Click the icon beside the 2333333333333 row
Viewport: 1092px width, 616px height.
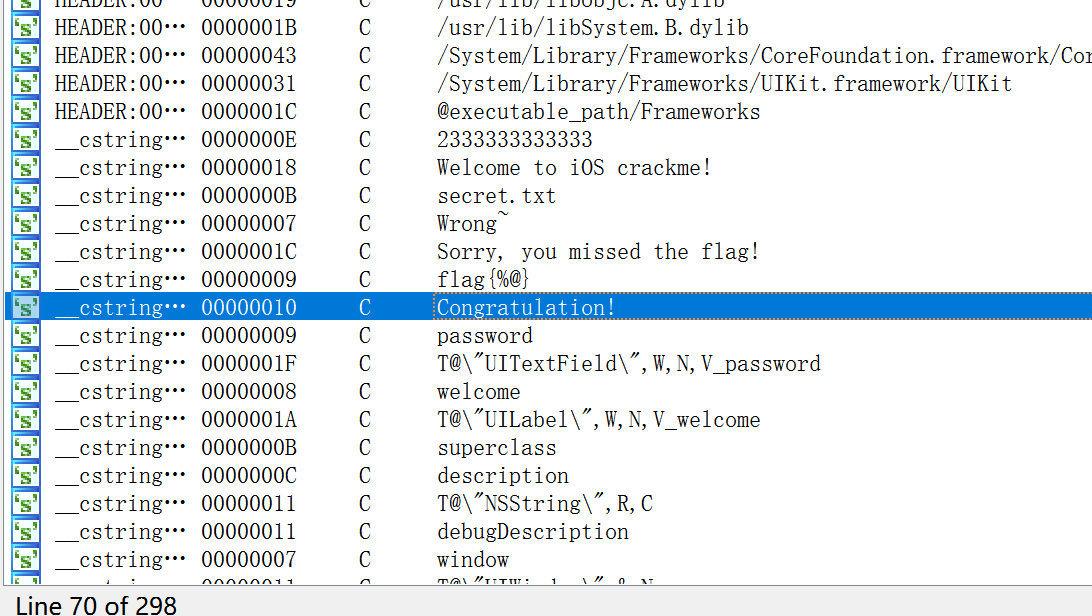point(26,140)
